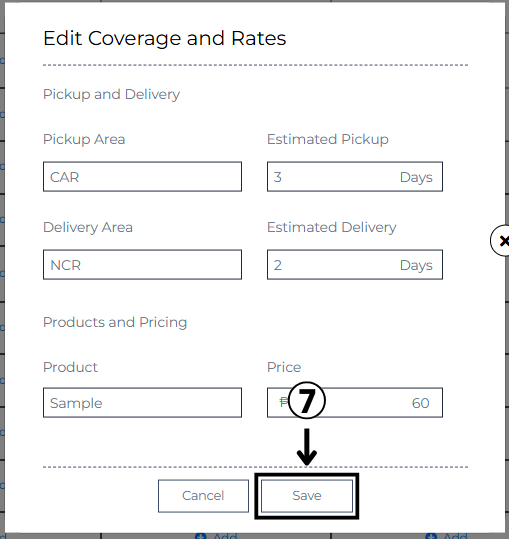The height and width of the screenshot is (539, 509).
Task: Click the value 2 in Estimated Delivery
Action: coord(278,265)
